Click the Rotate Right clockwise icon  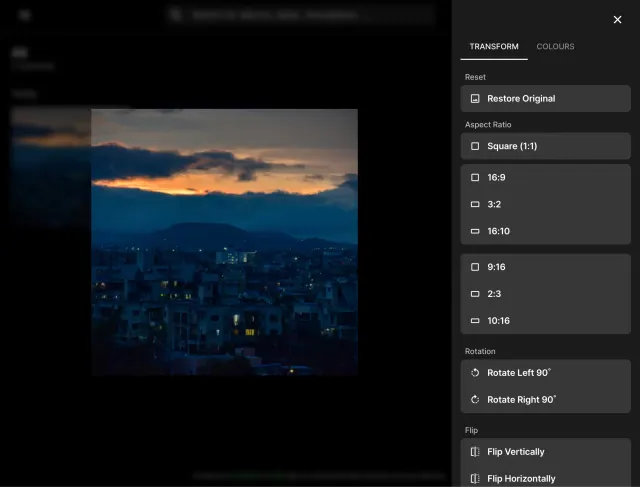click(x=475, y=400)
